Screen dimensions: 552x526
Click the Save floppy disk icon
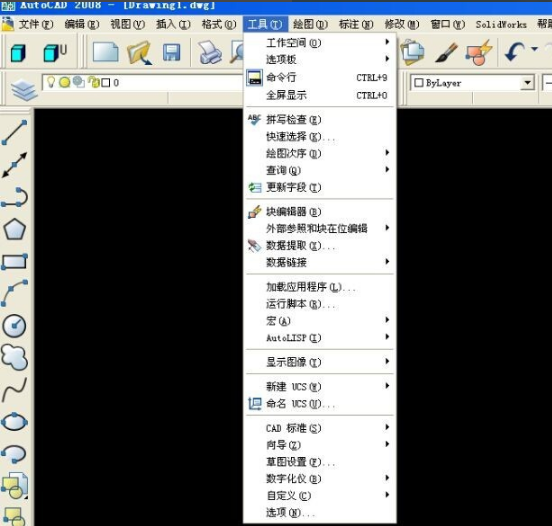tap(171, 53)
